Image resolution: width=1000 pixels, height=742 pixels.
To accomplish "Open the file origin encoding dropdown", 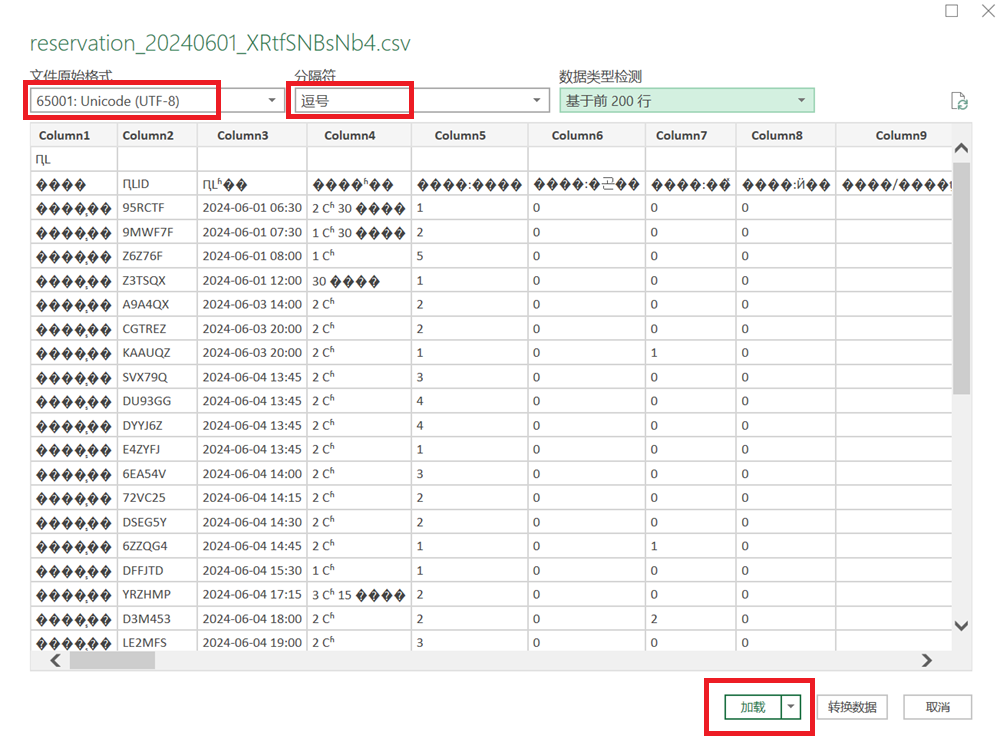I will coord(157,100).
